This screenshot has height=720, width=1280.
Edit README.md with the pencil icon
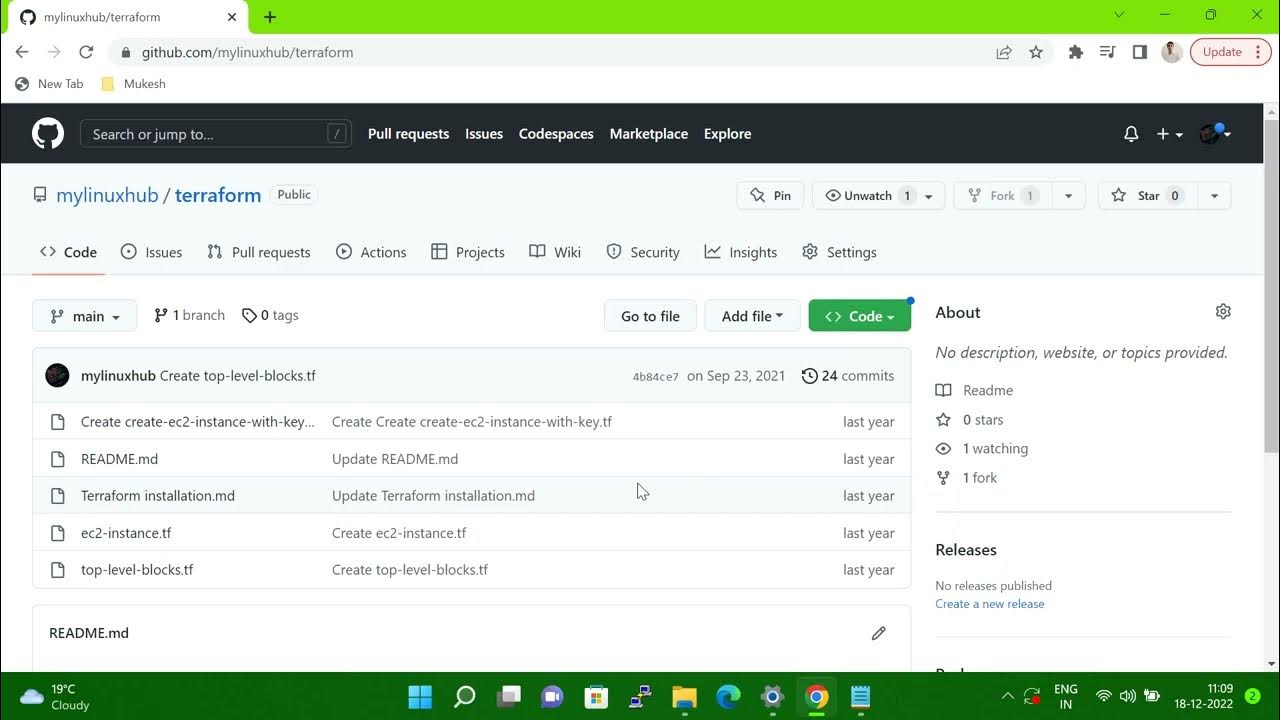tap(878, 633)
